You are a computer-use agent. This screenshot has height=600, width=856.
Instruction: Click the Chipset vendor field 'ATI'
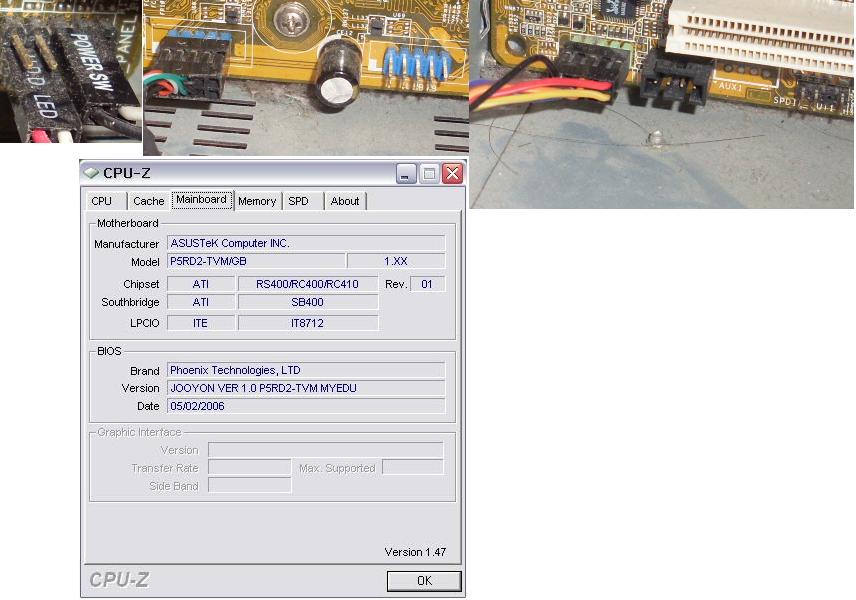(201, 284)
